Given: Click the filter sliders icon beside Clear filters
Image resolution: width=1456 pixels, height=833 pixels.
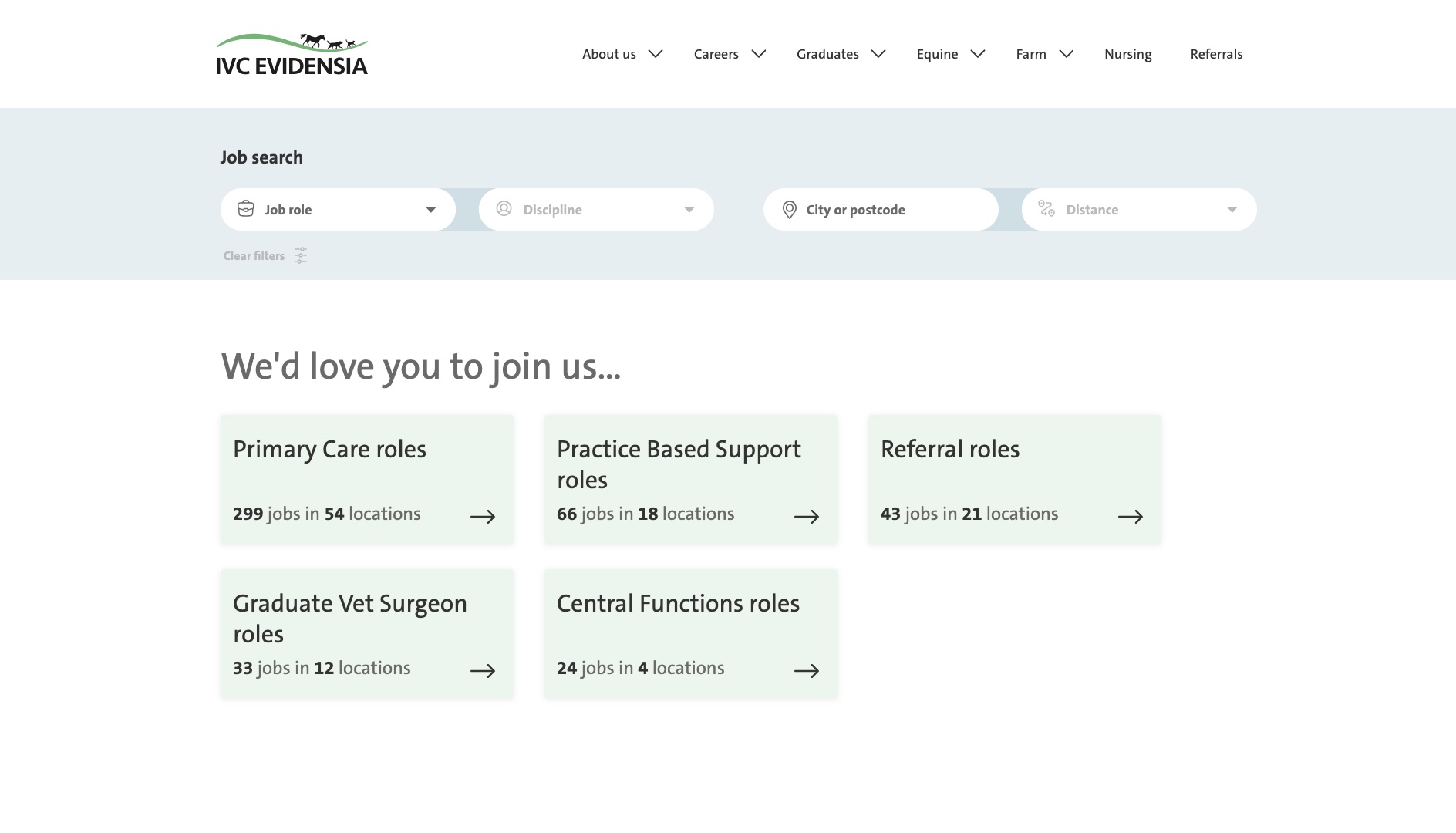Looking at the screenshot, I should pos(301,255).
